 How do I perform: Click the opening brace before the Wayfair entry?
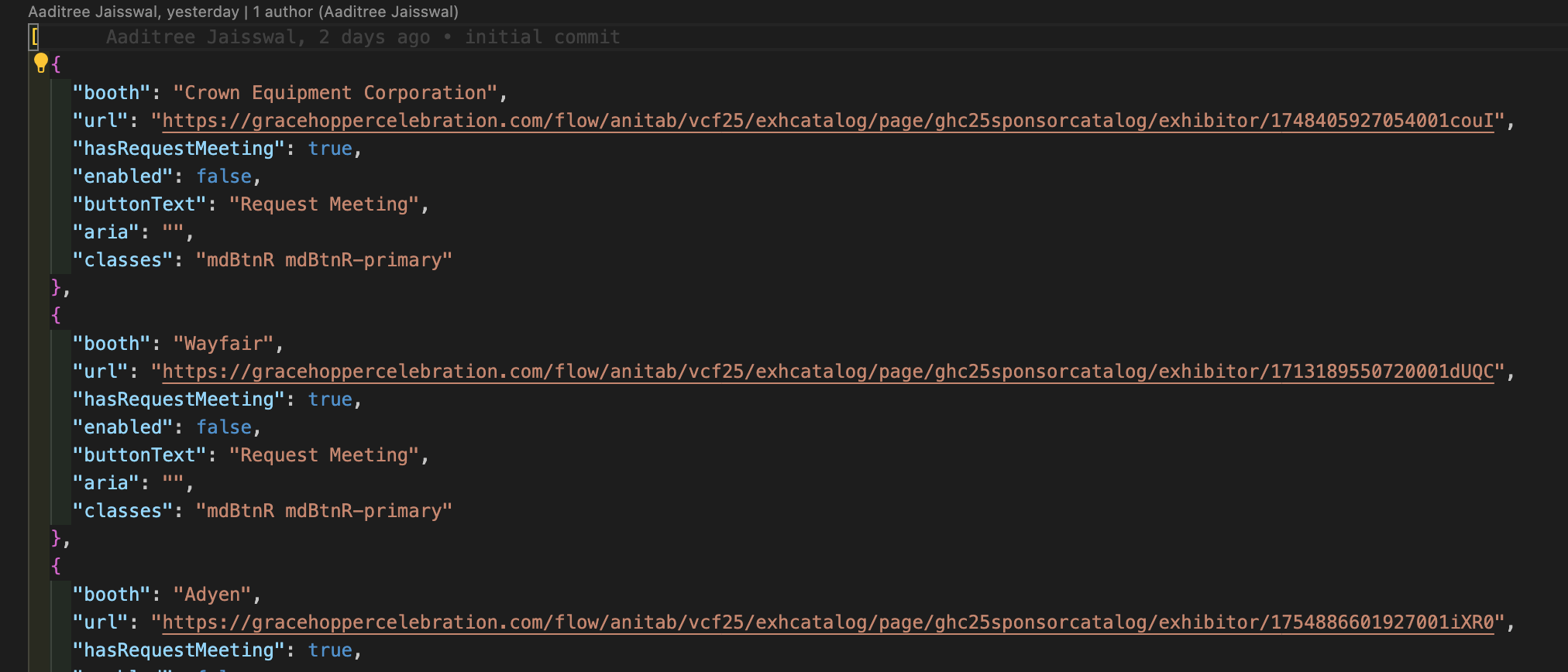pyautogui.click(x=56, y=315)
